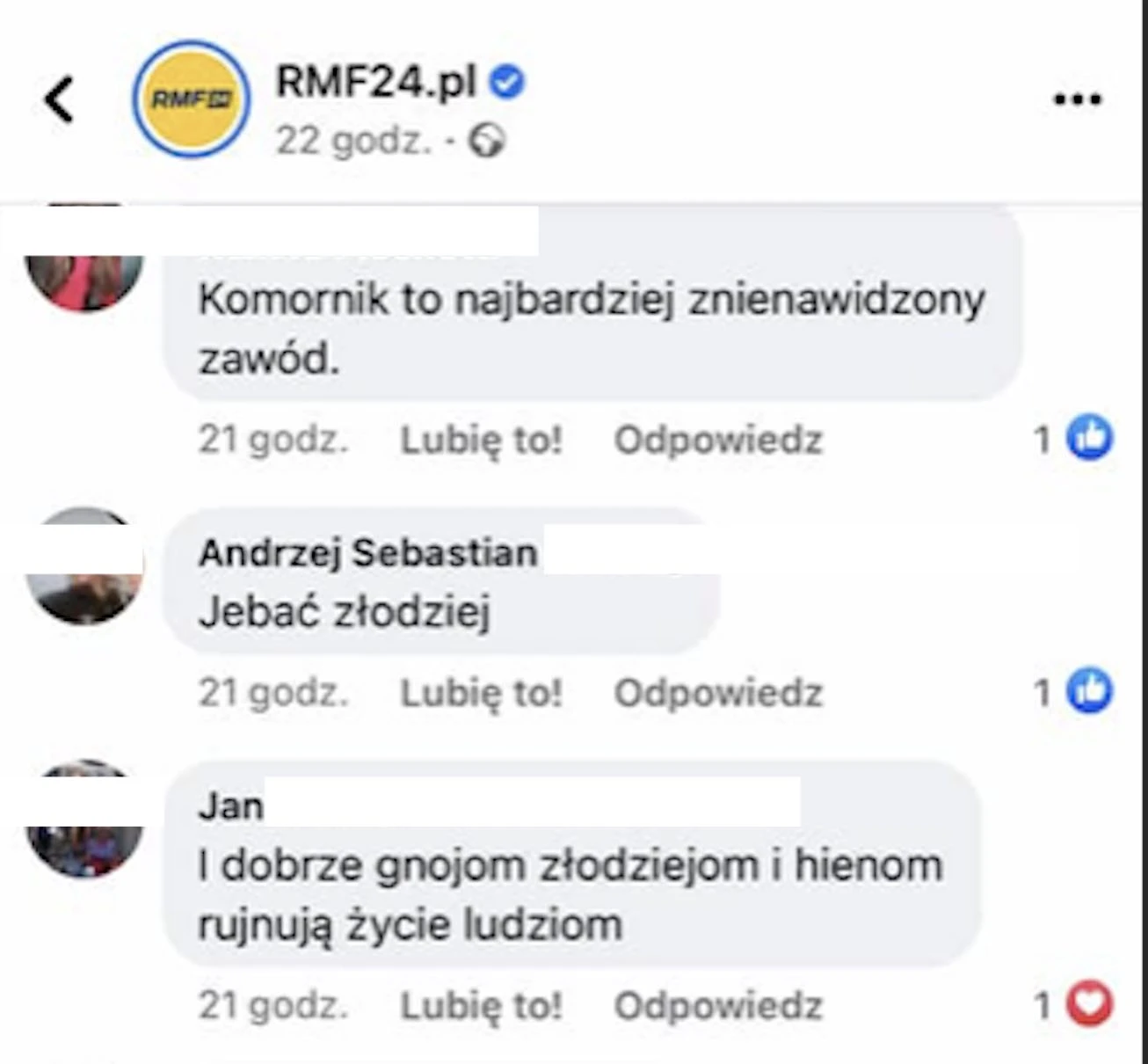
Task: Like Jan's comment about złodziejom
Action: pos(481,1006)
